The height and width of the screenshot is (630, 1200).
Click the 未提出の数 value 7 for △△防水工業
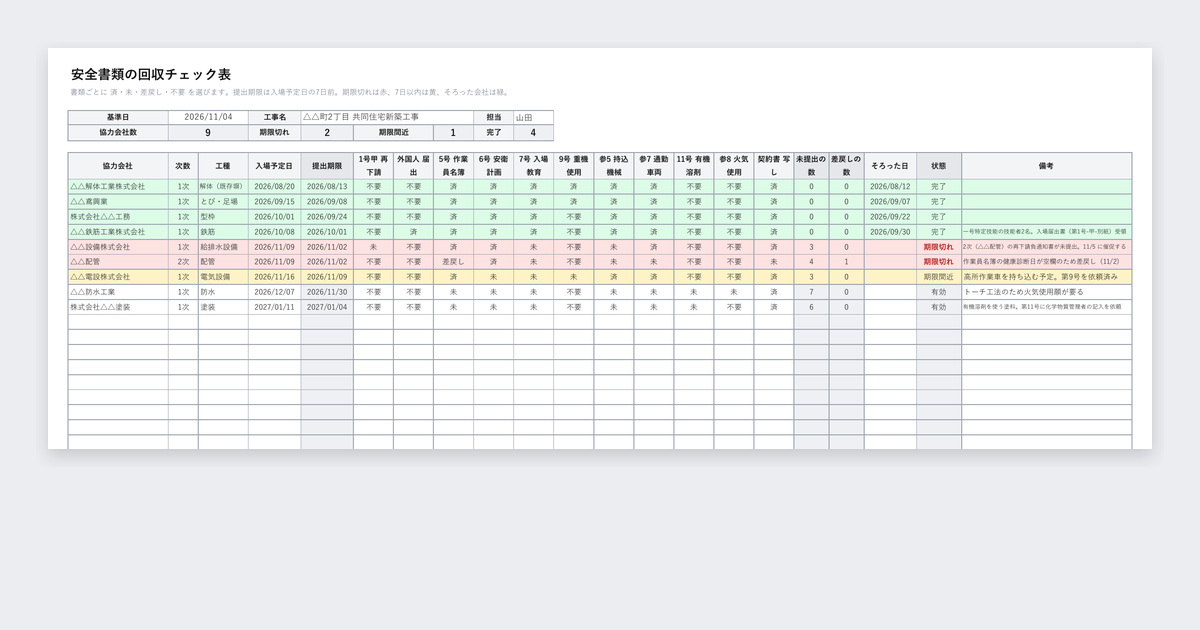pos(811,292)
